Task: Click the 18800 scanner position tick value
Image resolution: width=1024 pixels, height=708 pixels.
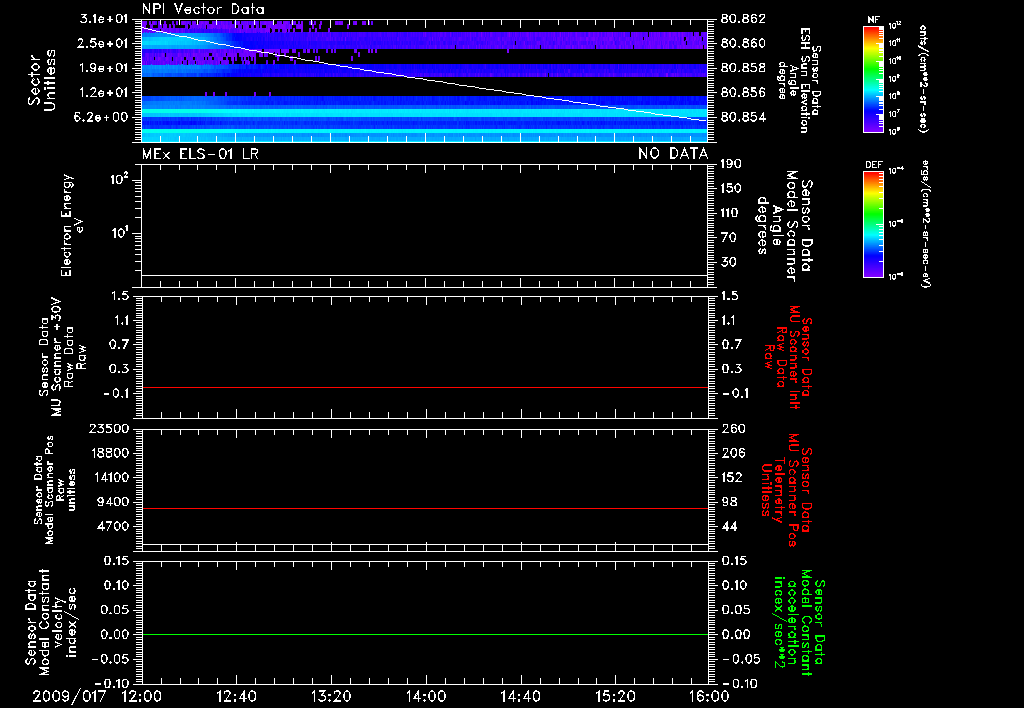Action: 110,453
